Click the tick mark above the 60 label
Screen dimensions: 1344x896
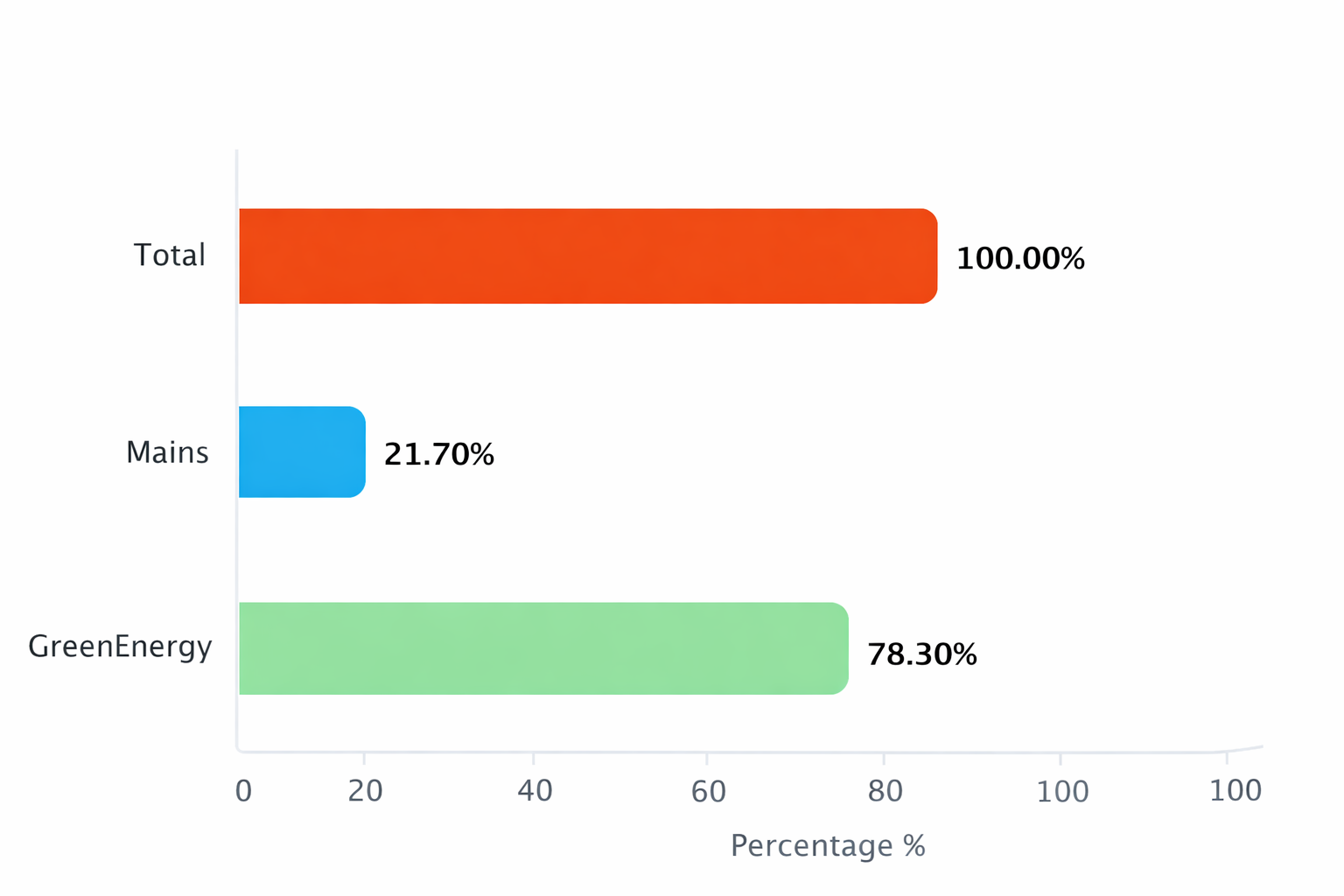click(x=707, y=757)
